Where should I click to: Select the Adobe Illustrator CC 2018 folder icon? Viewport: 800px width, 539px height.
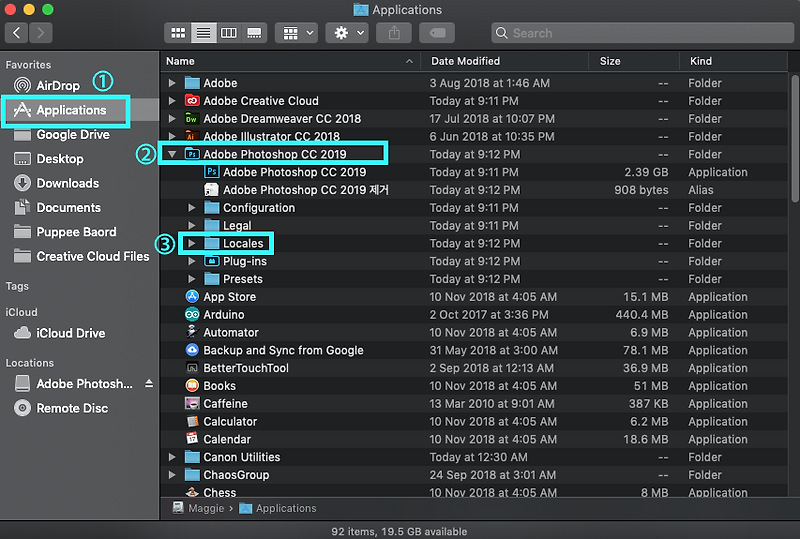point(191,137)
